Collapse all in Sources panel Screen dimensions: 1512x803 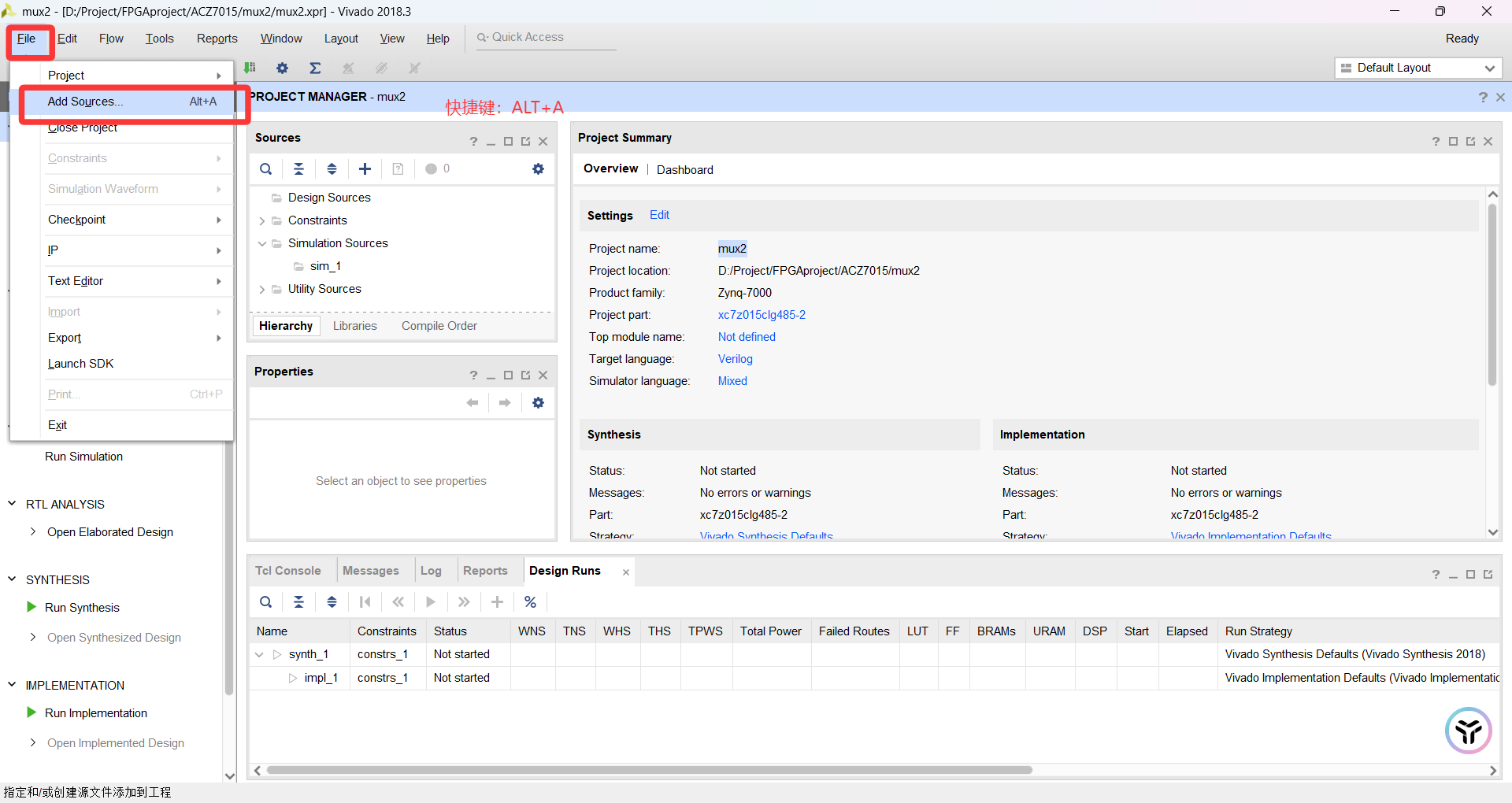(x=299, y=169)
